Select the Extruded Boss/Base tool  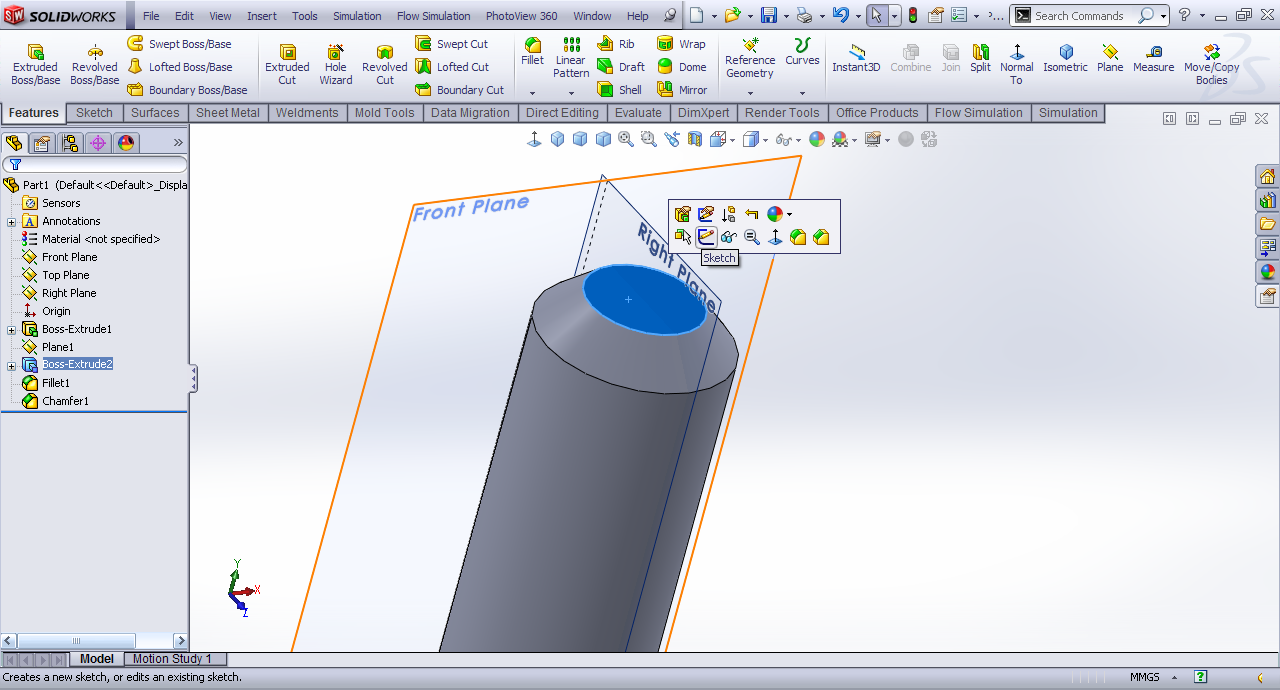tap(35, 65)
